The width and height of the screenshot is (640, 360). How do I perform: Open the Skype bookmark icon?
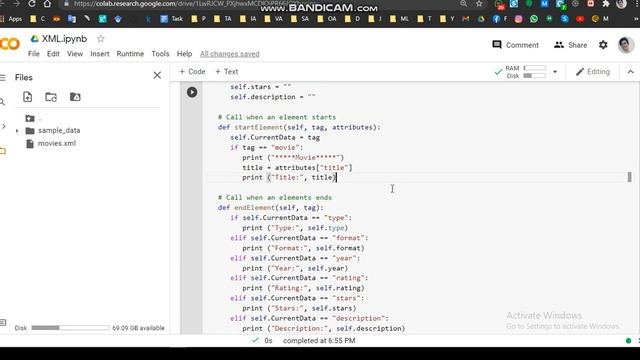click(565, 19)
